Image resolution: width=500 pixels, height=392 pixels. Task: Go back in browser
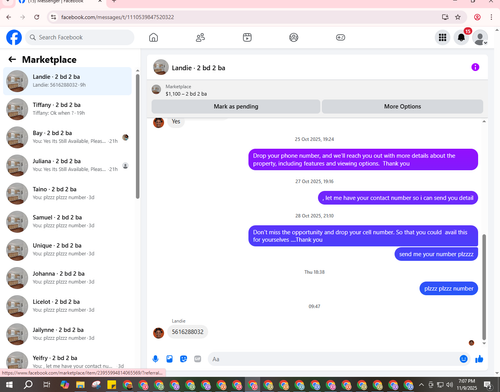[x=9, y=17]
